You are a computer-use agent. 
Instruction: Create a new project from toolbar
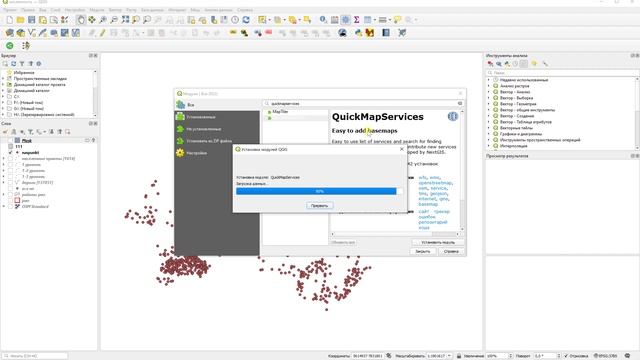click(x=9, y=20)
